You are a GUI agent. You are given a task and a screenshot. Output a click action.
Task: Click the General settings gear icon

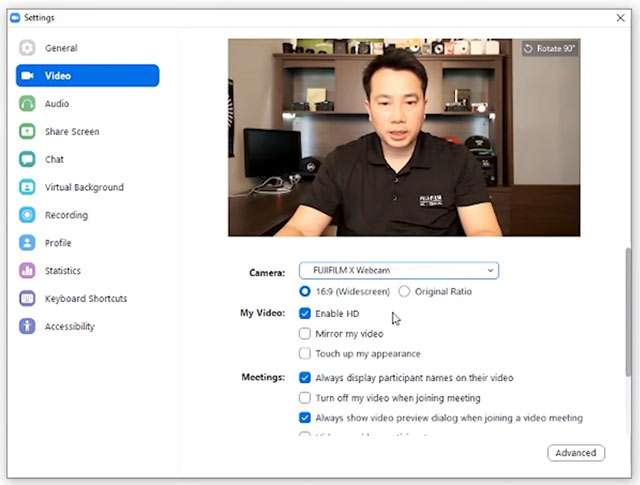click(x=27, y=48)
